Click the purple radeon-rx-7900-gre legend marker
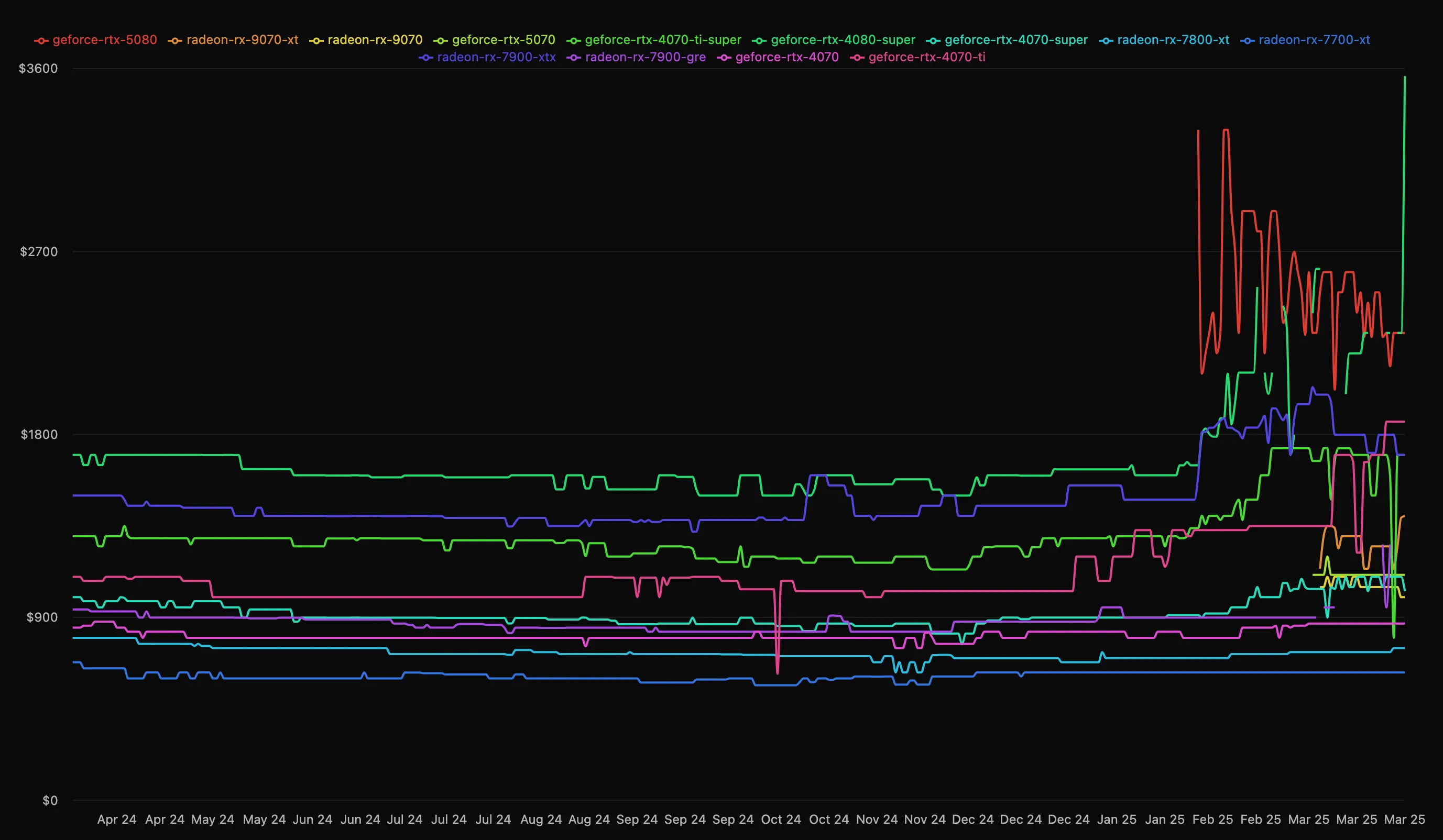 [x=574, y=57]
